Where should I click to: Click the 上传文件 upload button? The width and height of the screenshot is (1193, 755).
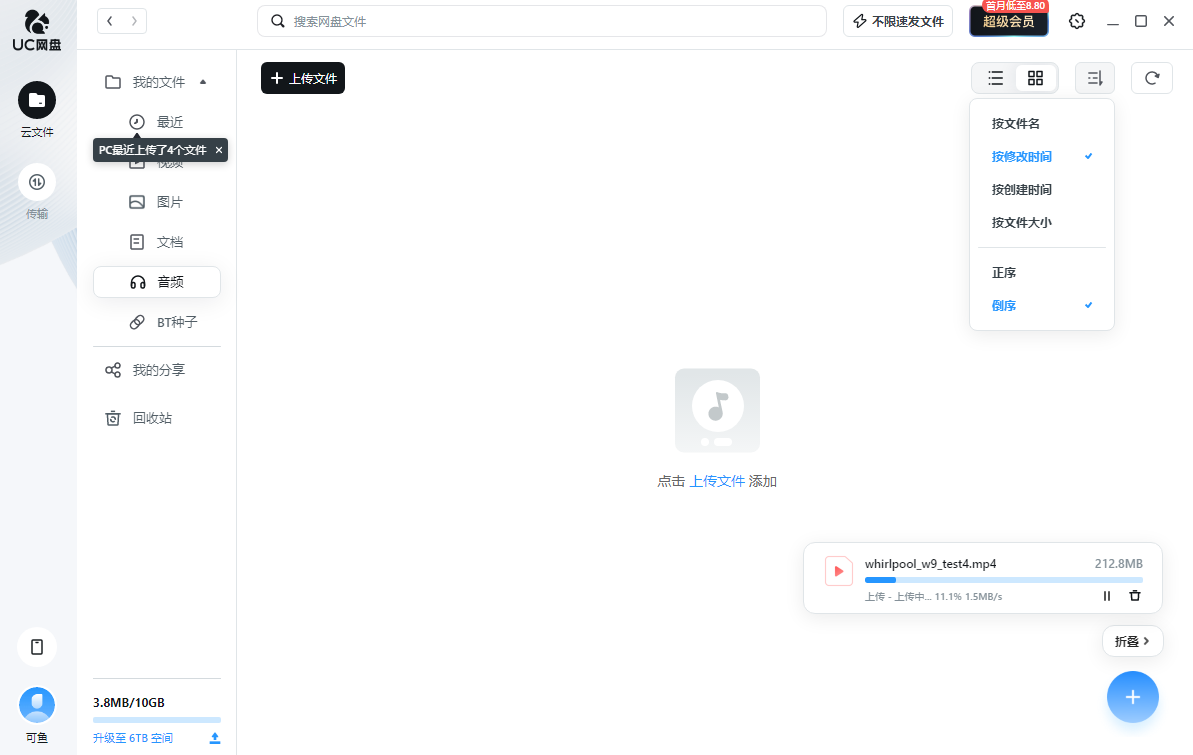(x=303, y=78)
